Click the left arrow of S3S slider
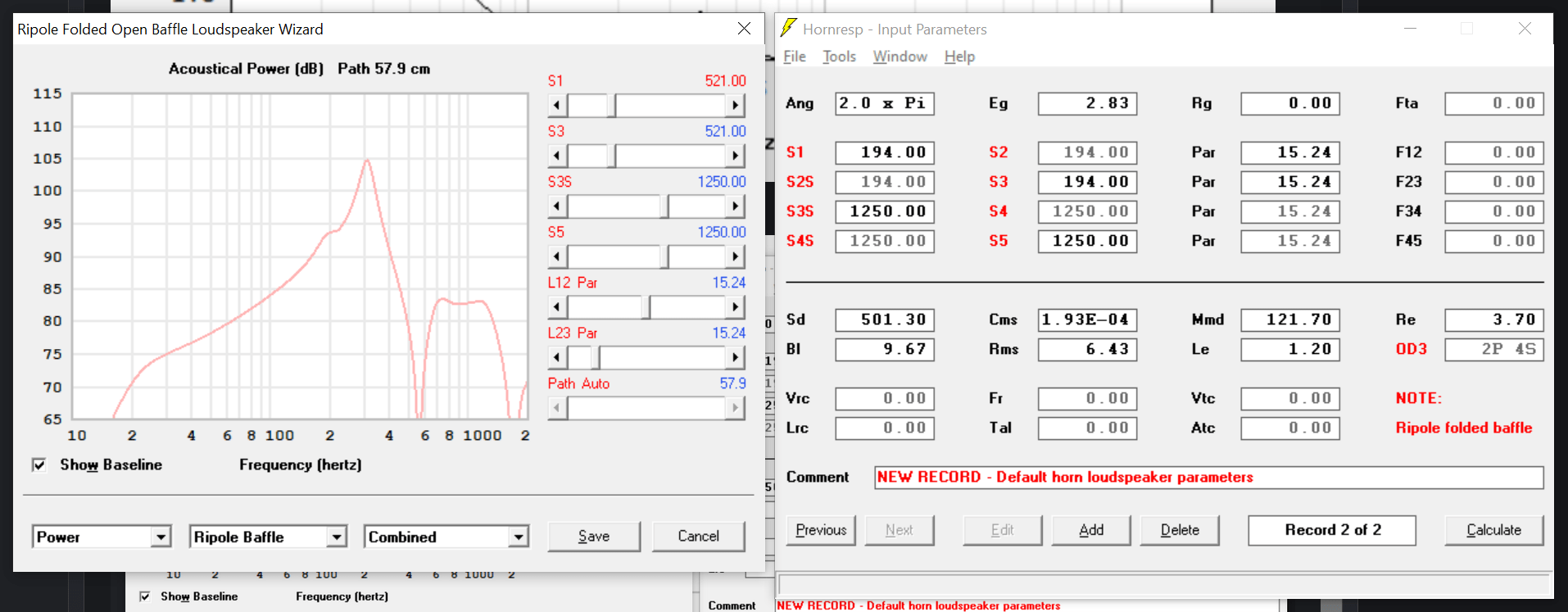Screen dimensions: 1568x612 (557, 206)
